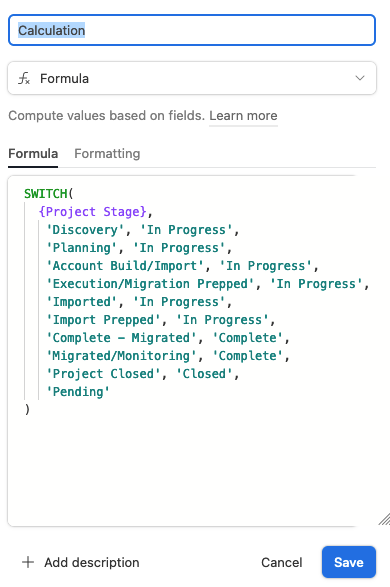Click the 'Pending' default value
The width and height of the screenshot is (390, 587).
(77, 392)
